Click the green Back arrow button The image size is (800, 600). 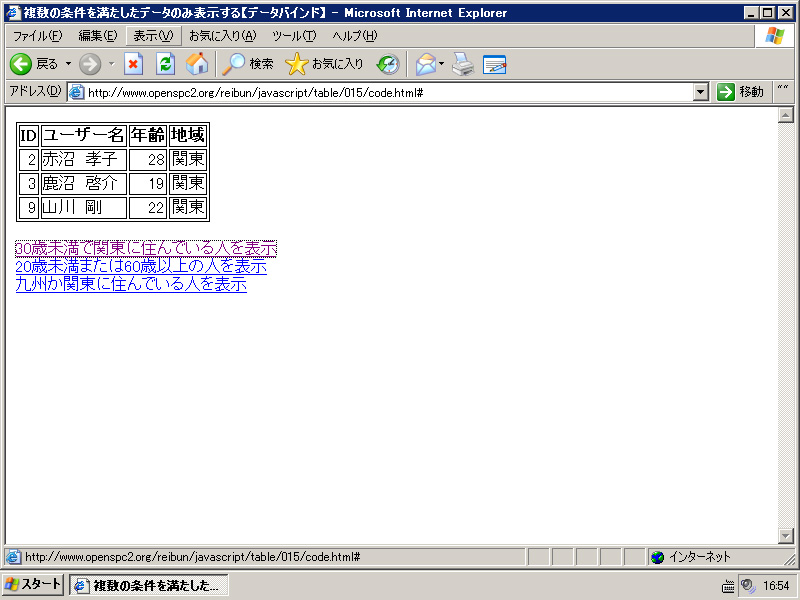coord(21,64)
